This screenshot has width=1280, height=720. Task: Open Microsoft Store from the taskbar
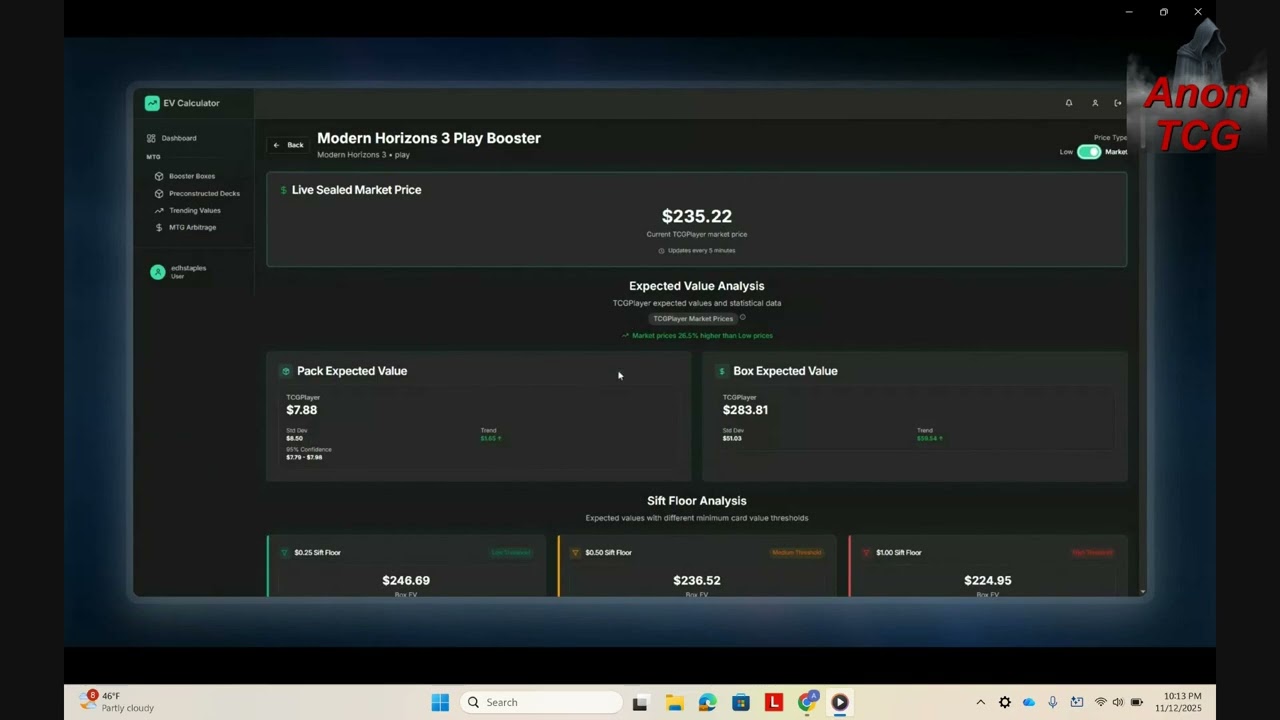pos(741,702)
